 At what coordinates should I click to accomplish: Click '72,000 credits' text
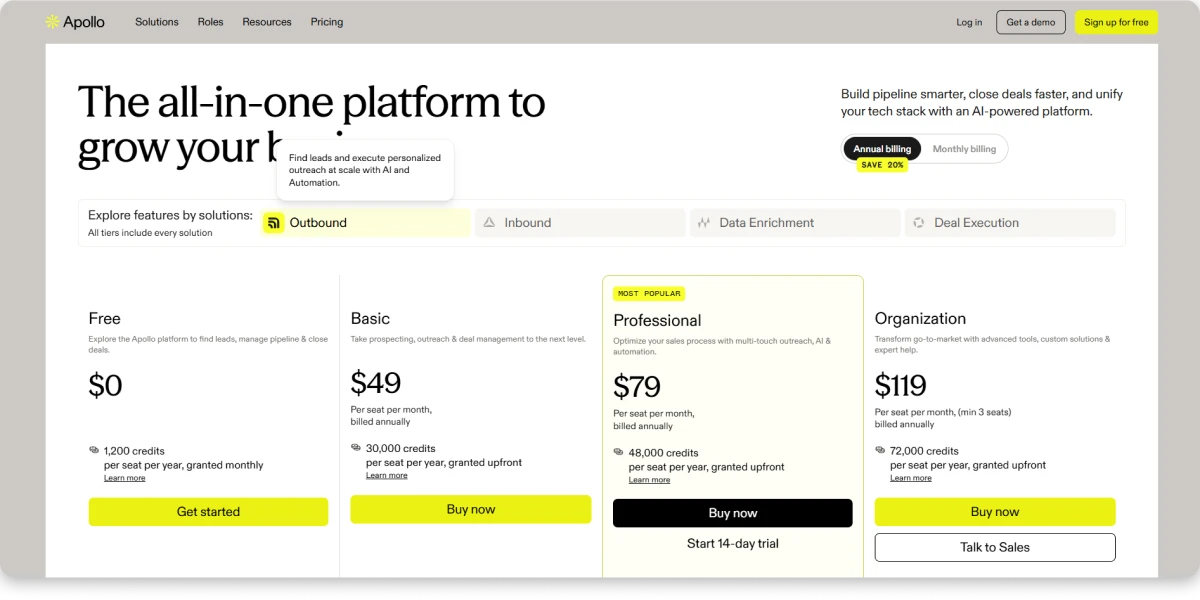click(x=925, y=451)
